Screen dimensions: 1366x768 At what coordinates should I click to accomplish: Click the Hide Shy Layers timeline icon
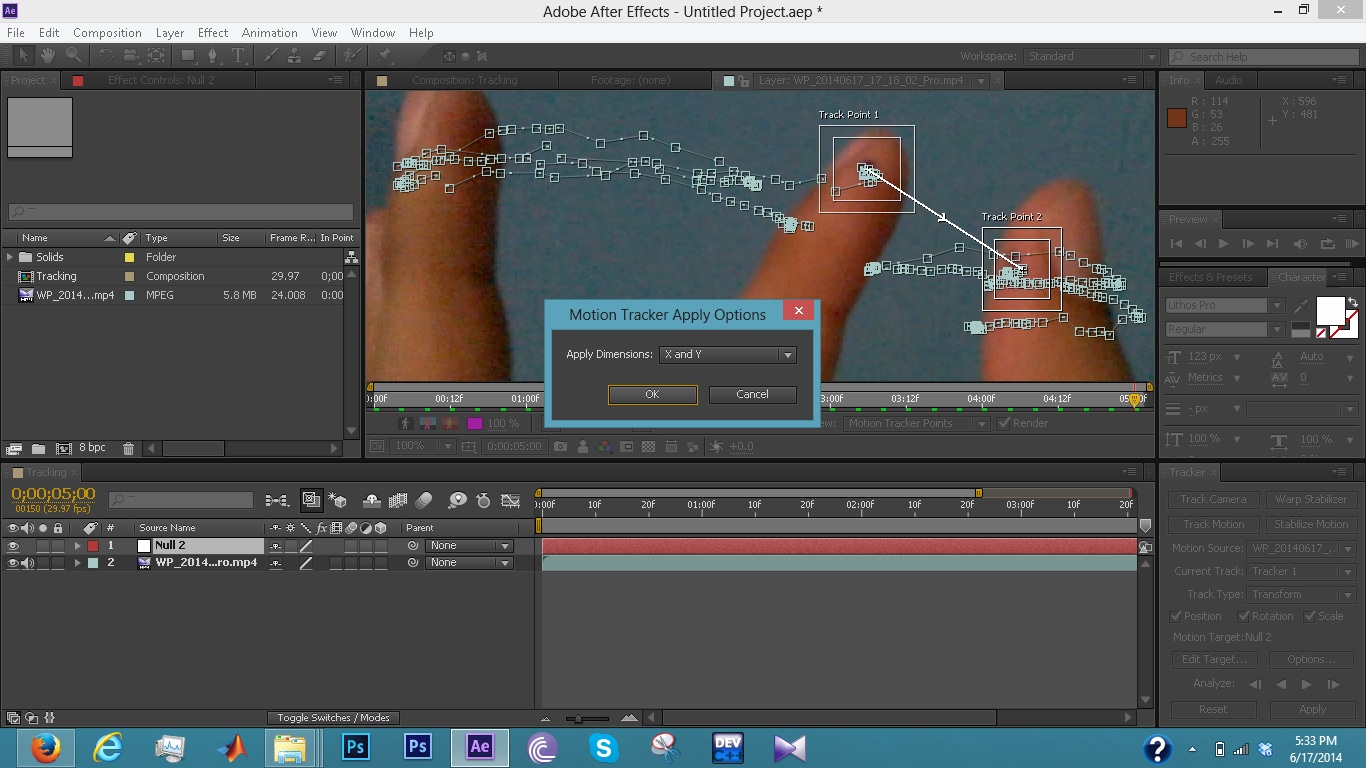pos(370,500)
